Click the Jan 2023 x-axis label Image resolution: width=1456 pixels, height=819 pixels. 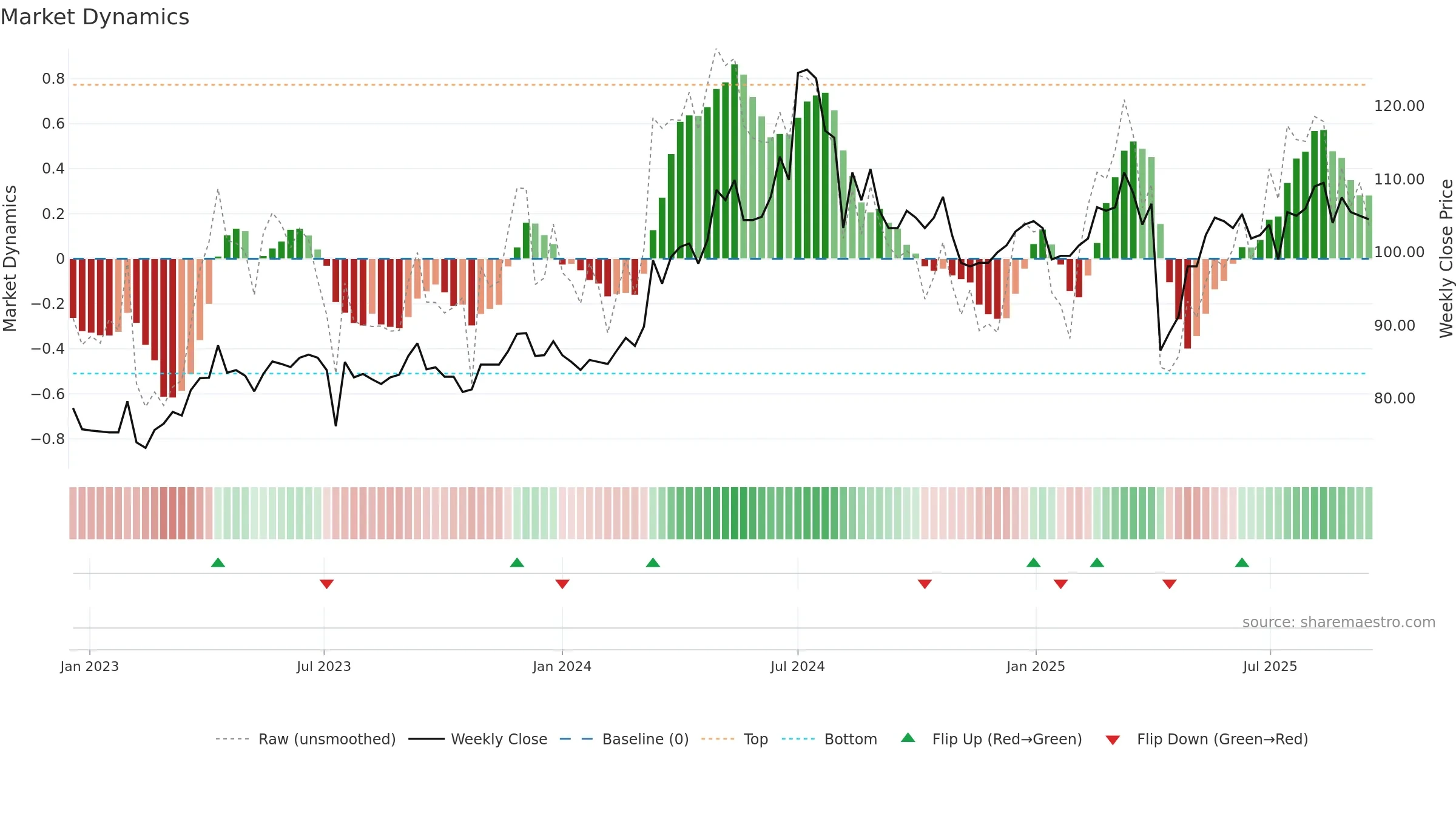(x=90, y=666)
